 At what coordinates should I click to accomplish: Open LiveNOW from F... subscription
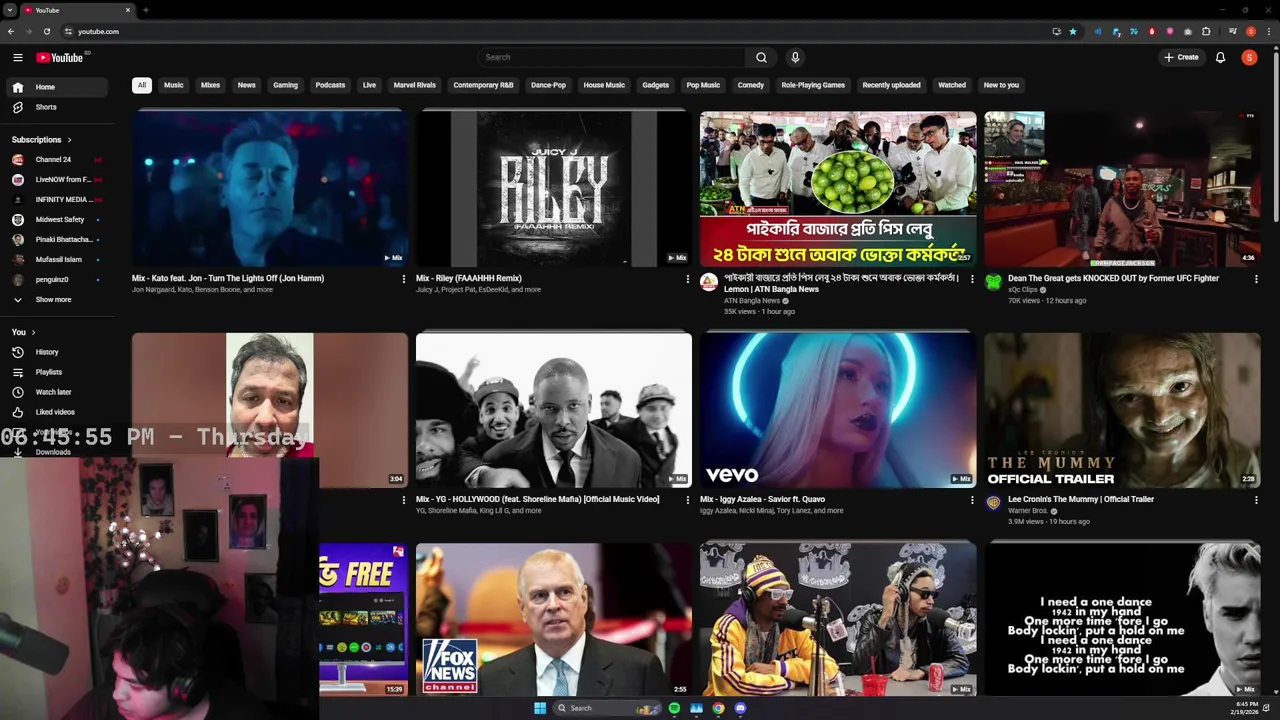[x=57, y=180]
